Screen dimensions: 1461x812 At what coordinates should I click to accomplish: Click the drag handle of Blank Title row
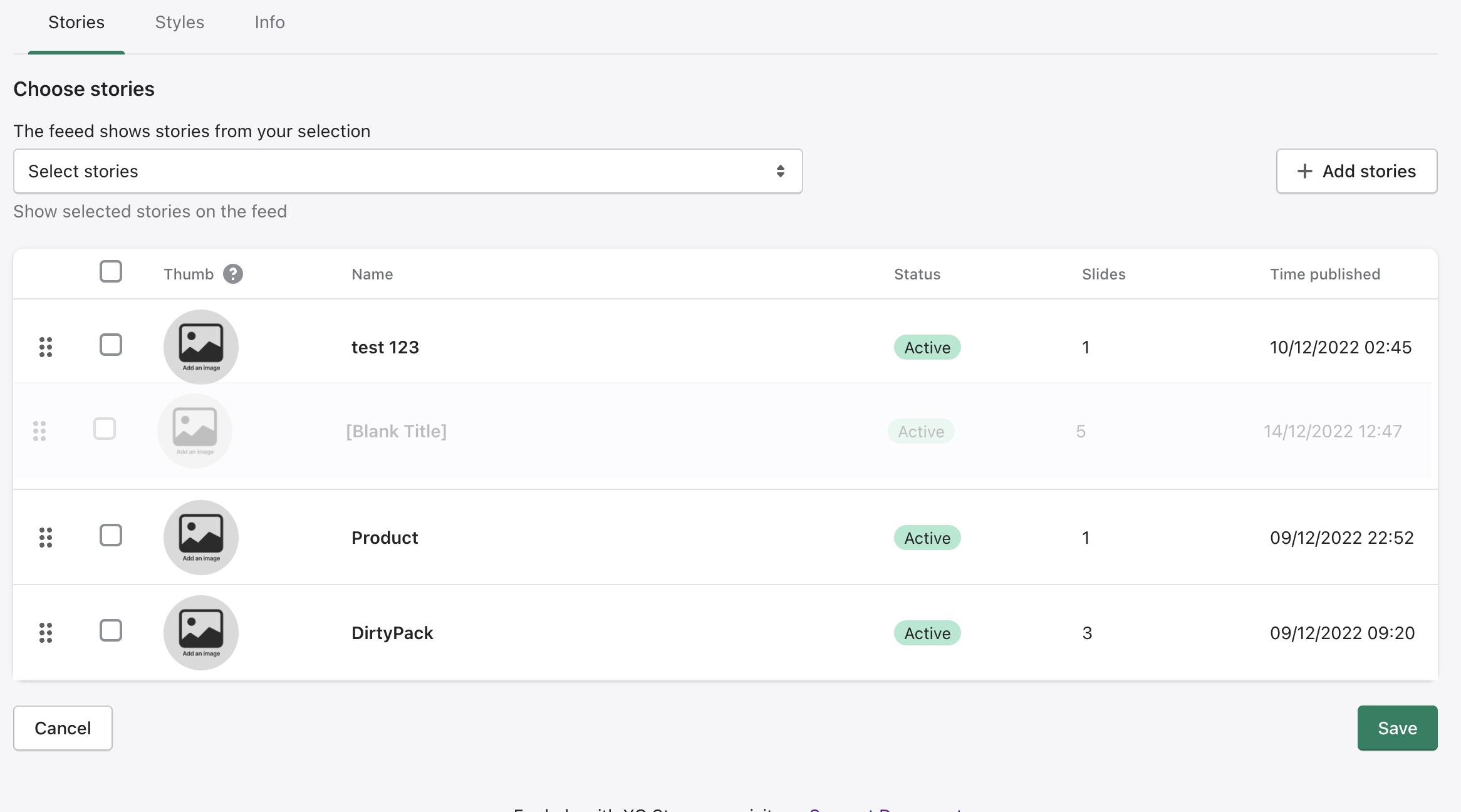[x=39, y=431]
